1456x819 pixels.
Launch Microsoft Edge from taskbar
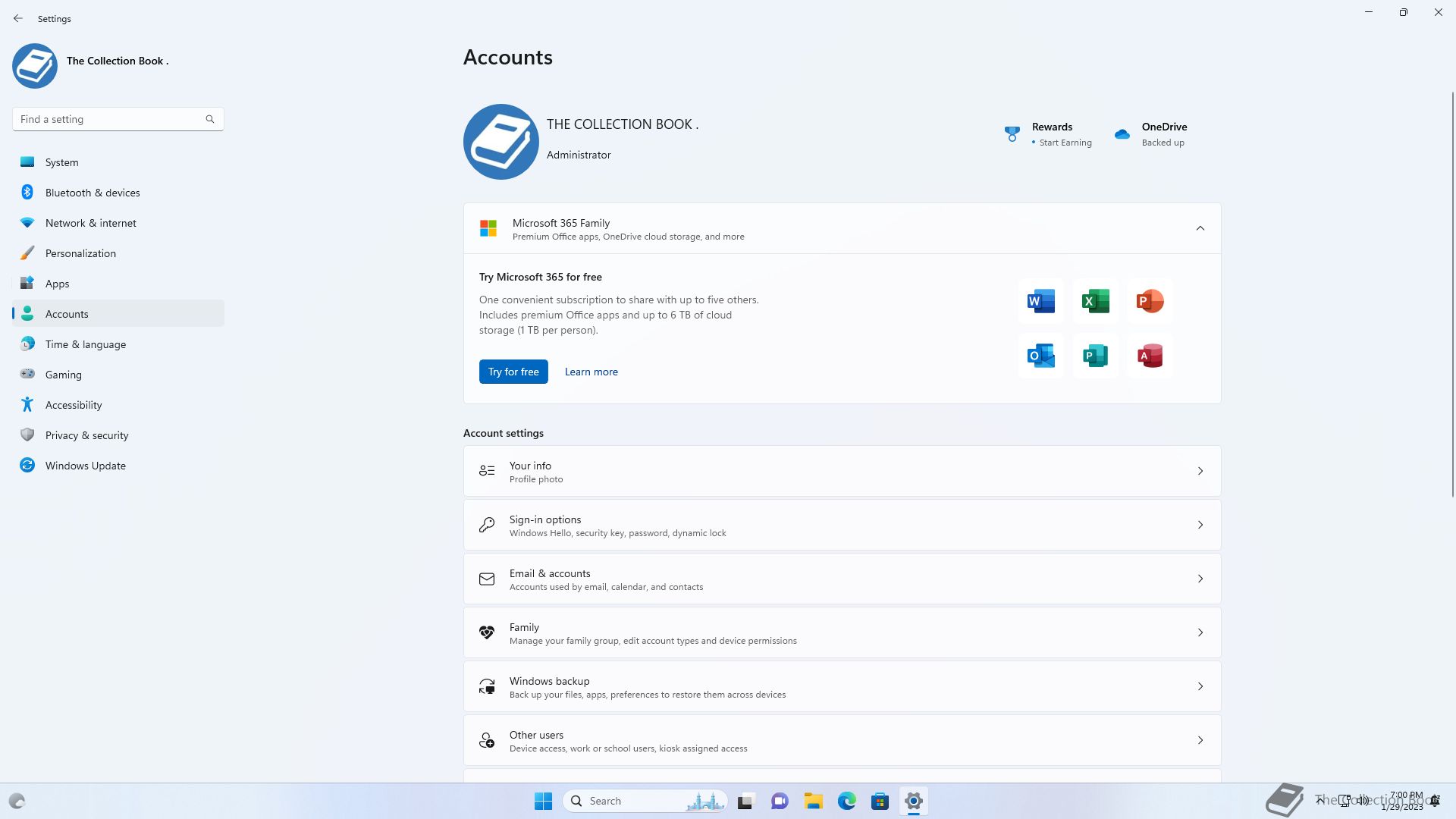pyautogui.click(x=846, y=801)
